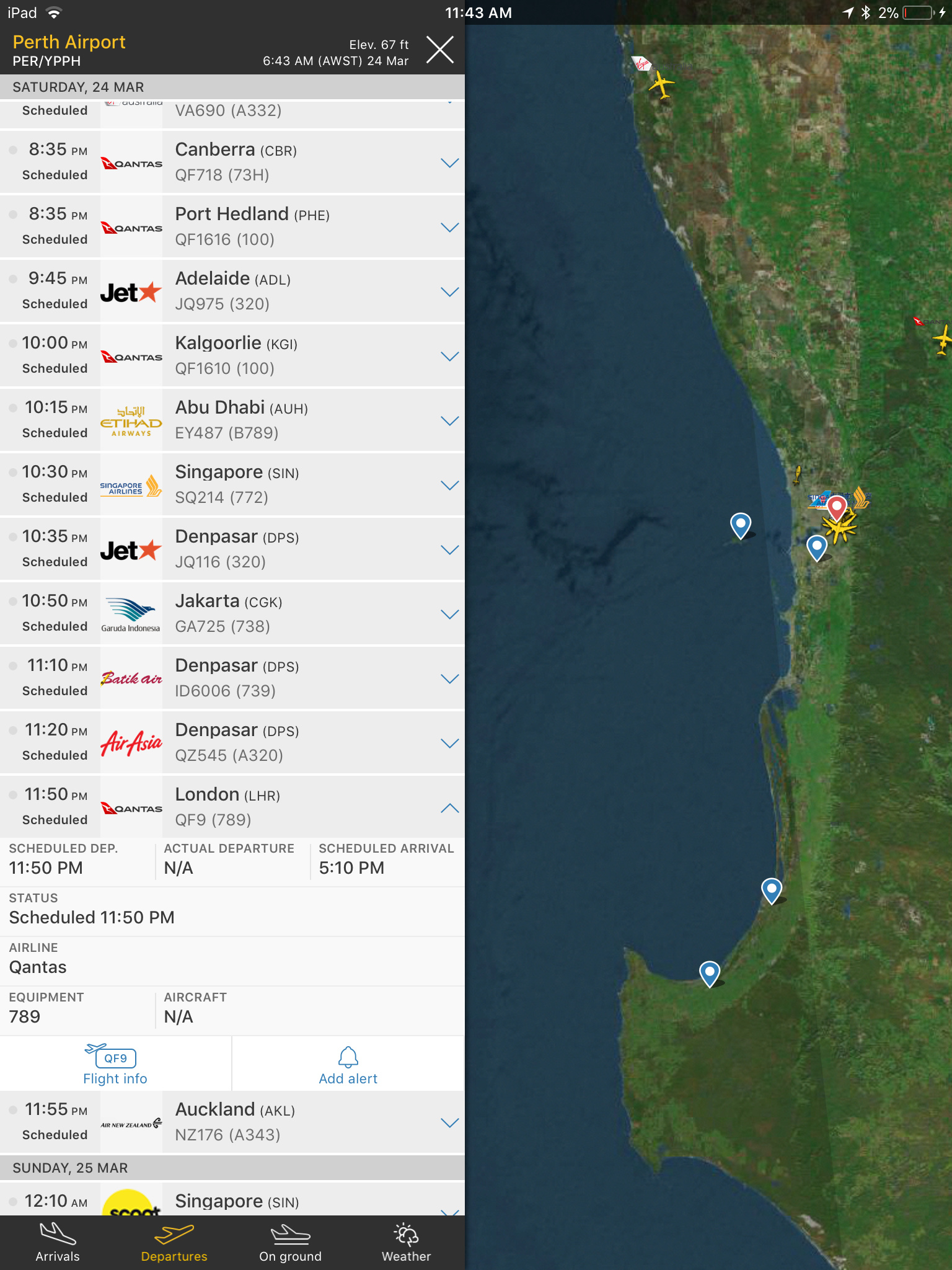Add alert for flight QF9
This screenshot has height=1270, width=952.
[348, 1064]
